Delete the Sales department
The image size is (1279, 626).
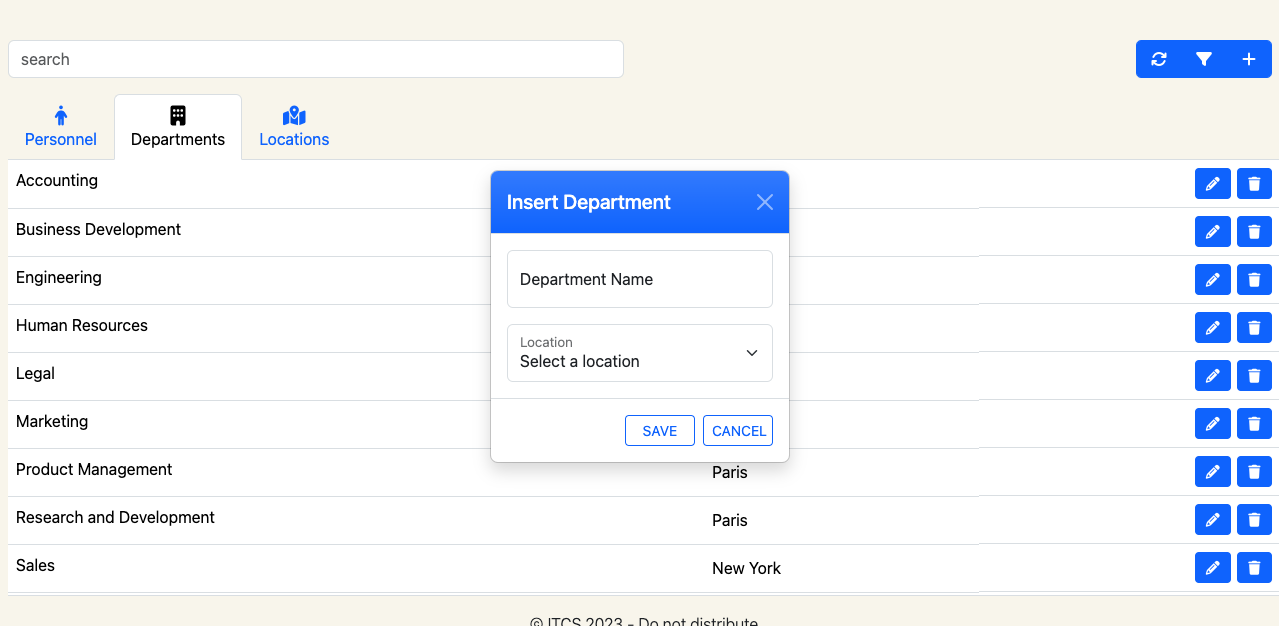(1254, 567)
